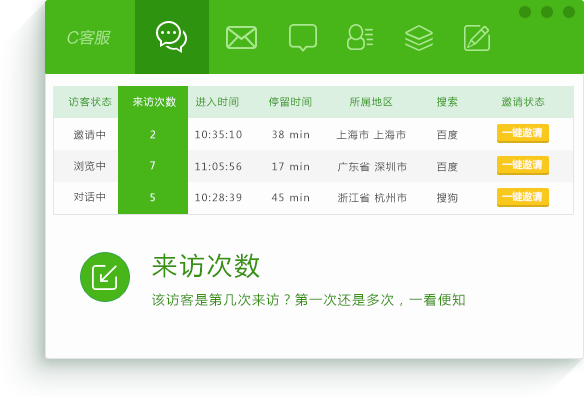Click the 38 min stay duration
The height and width of the screenshot is (396, 584).
[291, 134]
